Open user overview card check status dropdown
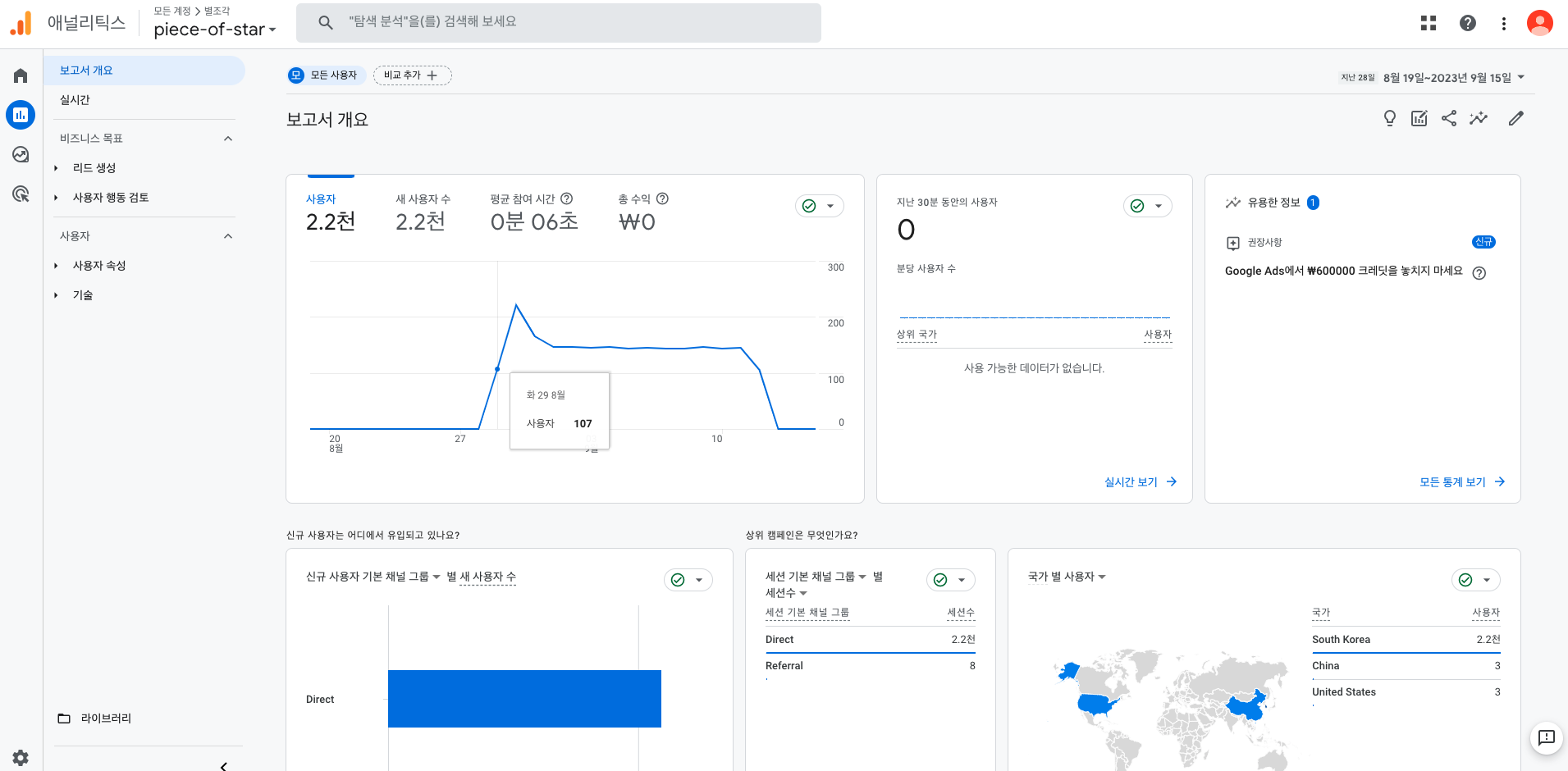 [820, 206]
